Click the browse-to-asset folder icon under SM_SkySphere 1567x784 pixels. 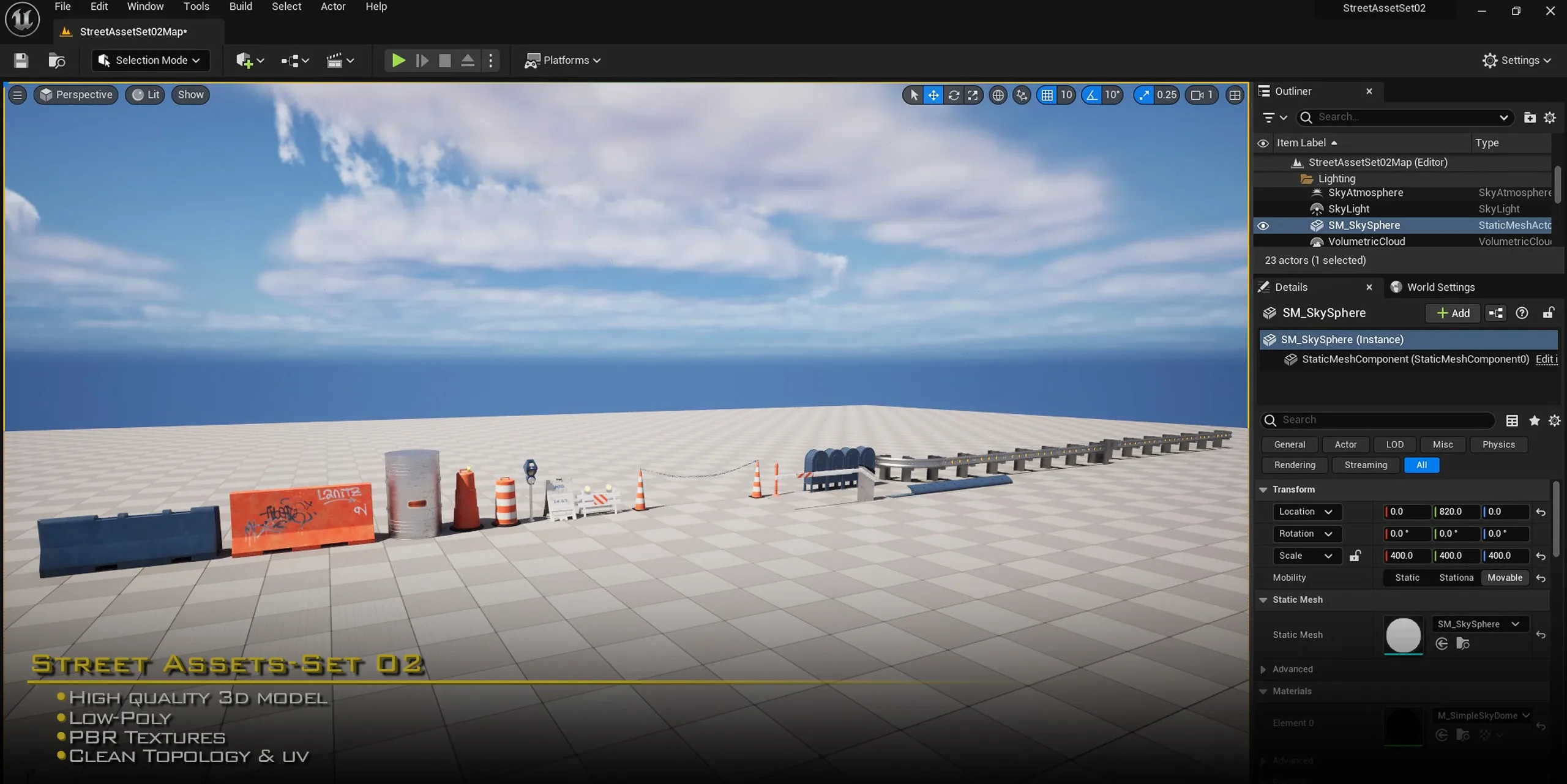coord(1463,644)
